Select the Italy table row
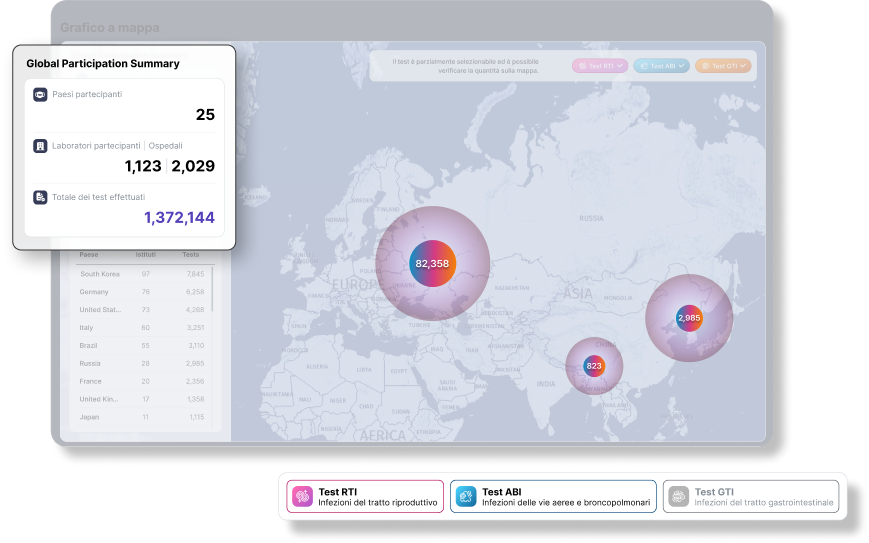The height and width of the screenshot is (543, 869). pyautogui.click(x=142, y=327)
